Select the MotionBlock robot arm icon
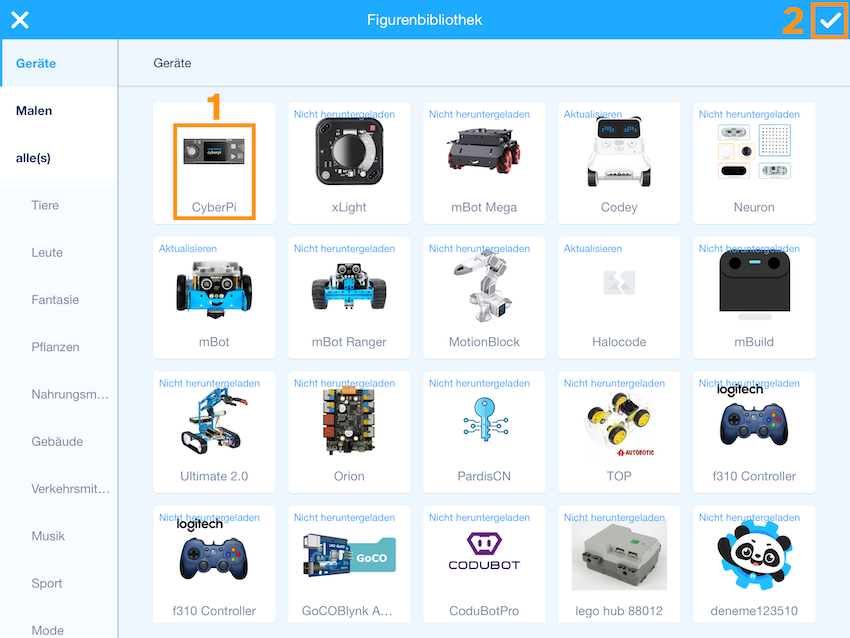Screen dimensions: 850x638 (x=484, y=286)
